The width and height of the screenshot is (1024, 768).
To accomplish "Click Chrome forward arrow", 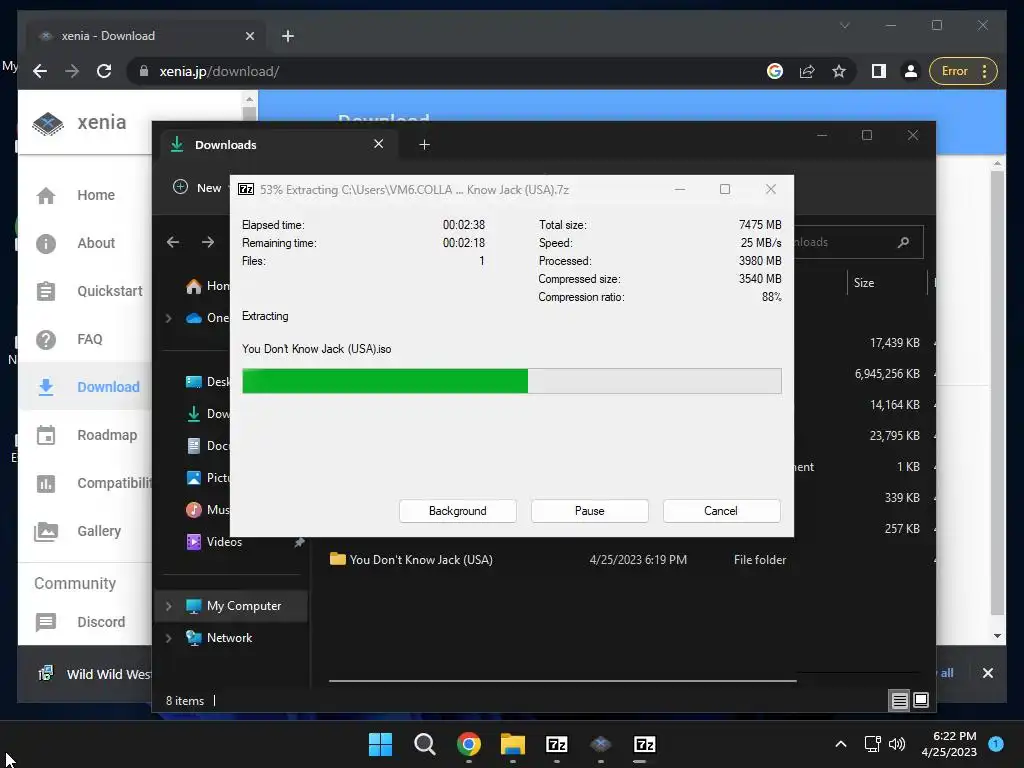I will tap(72, 71).
